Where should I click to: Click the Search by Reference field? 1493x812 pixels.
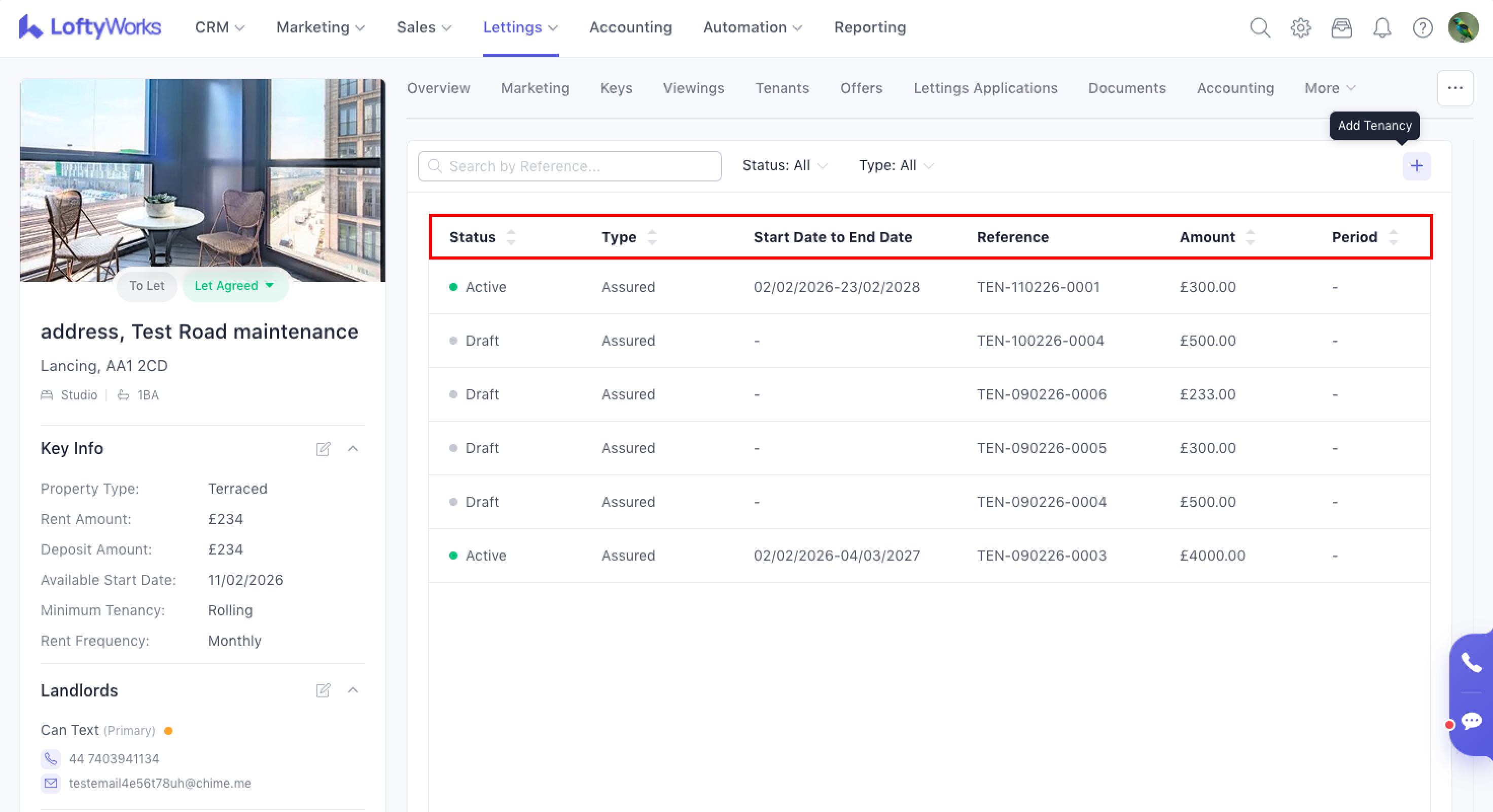pos(569,166)
